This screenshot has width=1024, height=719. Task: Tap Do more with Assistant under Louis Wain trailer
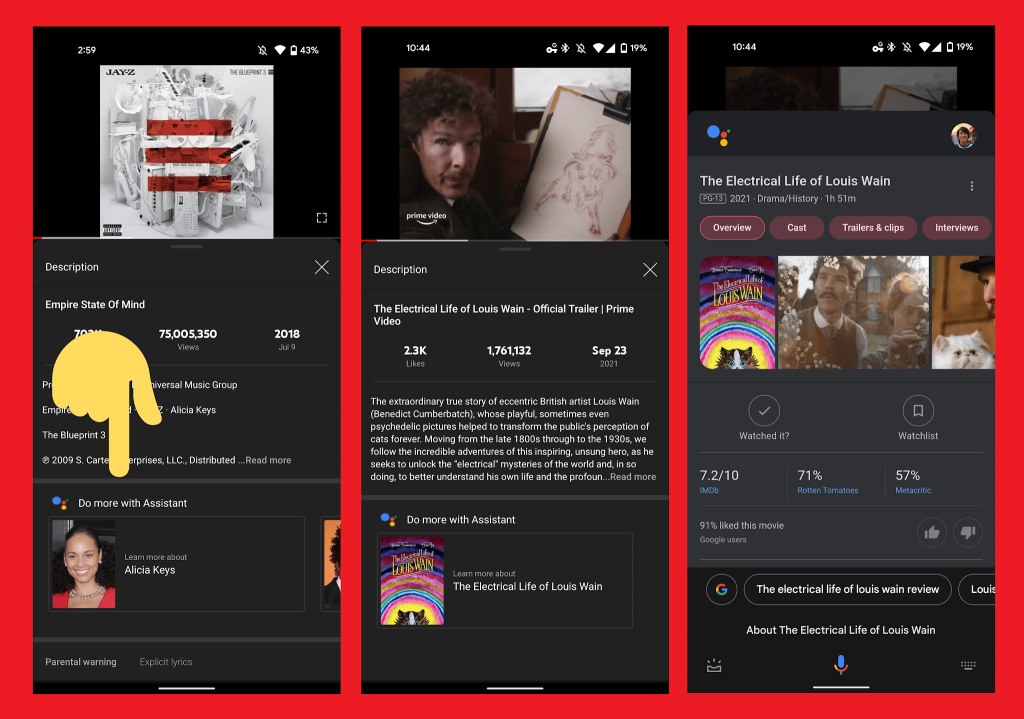(461, 520)
